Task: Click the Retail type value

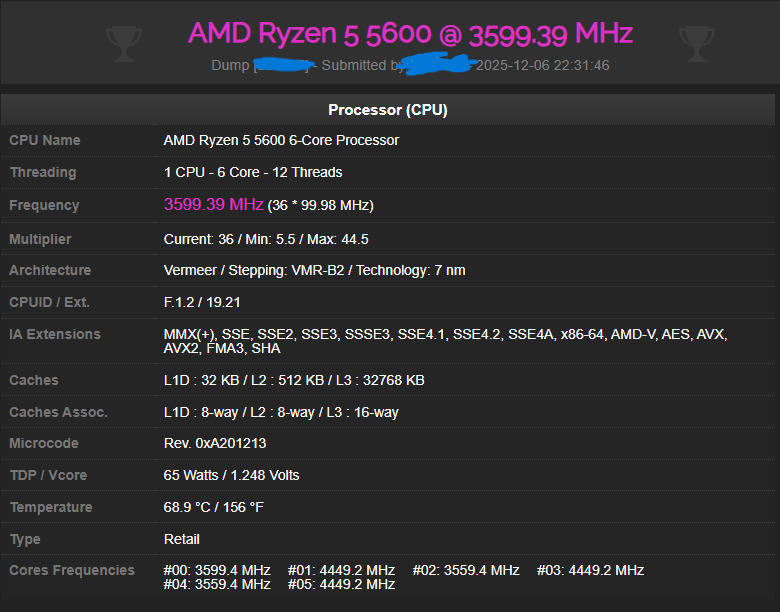Action: pos(182,539)
